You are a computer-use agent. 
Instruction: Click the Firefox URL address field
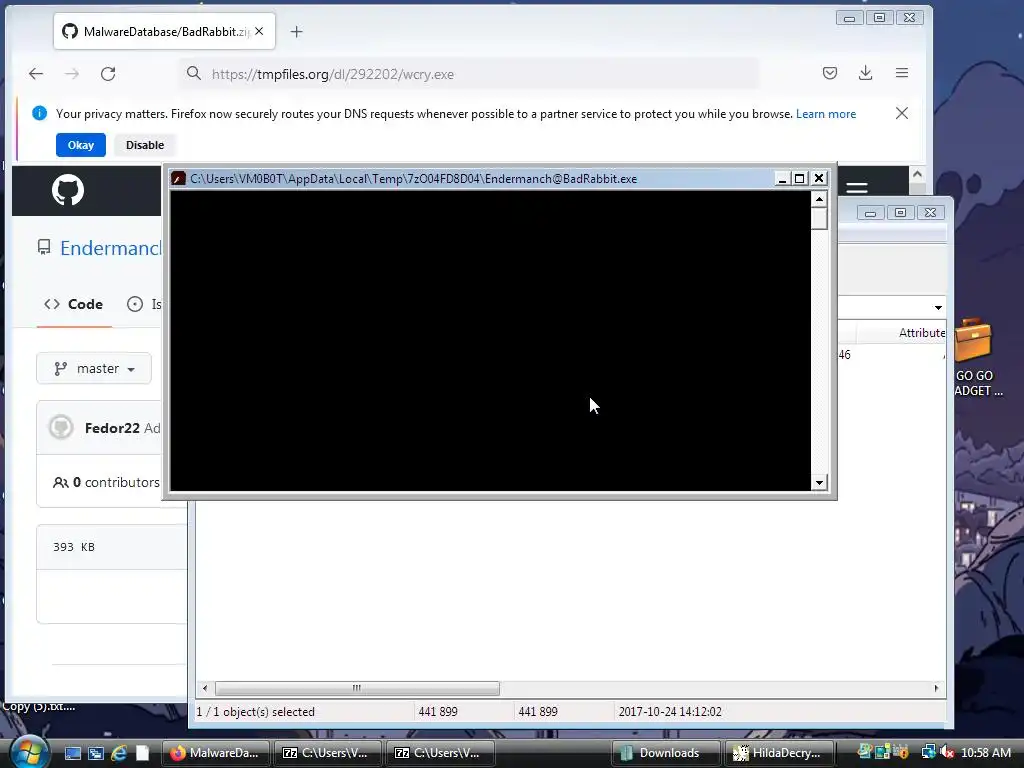pos(470,74)
